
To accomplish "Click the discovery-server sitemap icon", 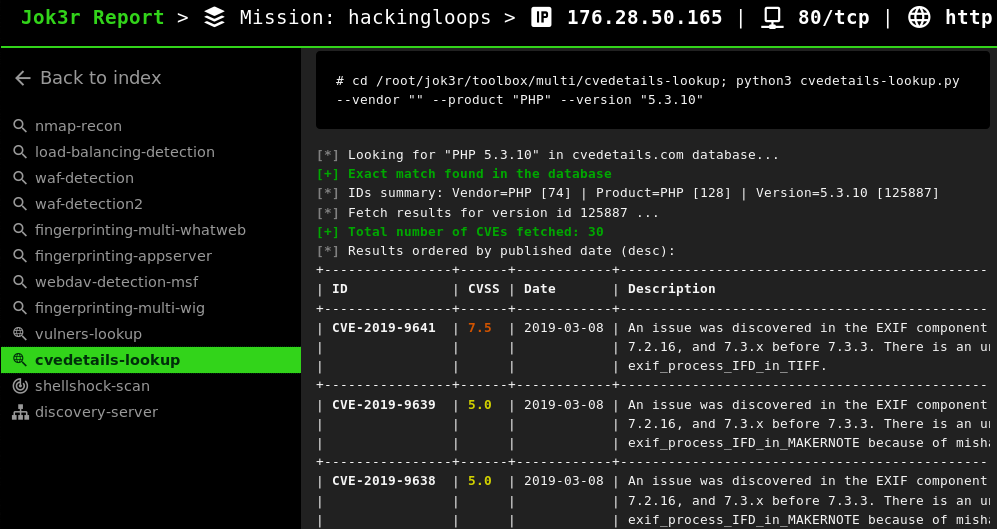I will (20, 412).
